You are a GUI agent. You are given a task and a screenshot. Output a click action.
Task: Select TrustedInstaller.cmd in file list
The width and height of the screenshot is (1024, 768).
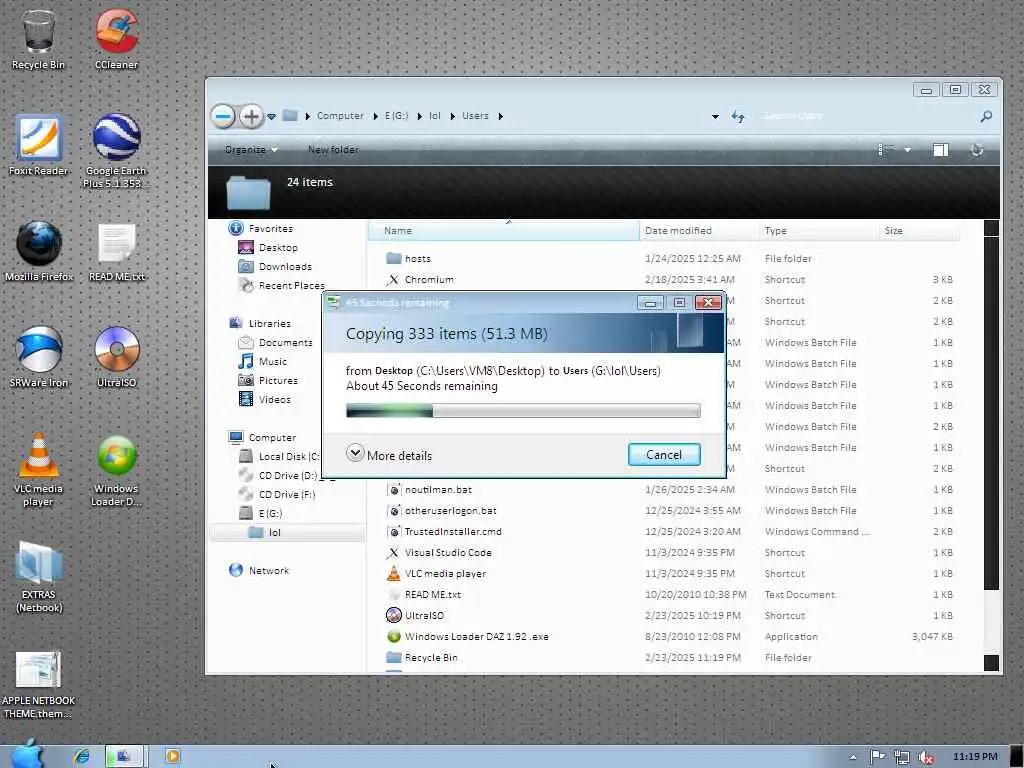tap(444, 532)
